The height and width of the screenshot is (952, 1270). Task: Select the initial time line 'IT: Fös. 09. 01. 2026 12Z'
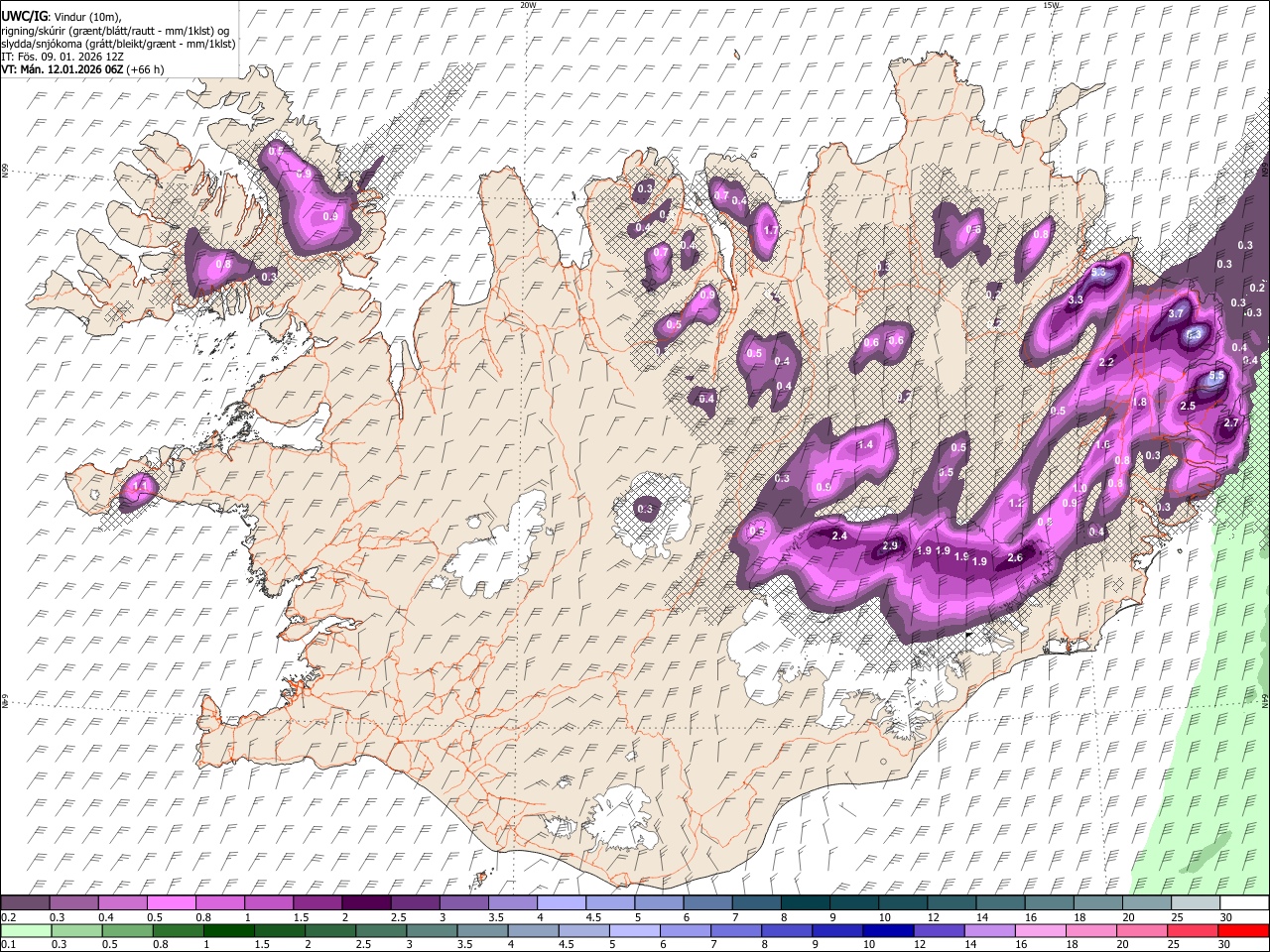(63, 57)
